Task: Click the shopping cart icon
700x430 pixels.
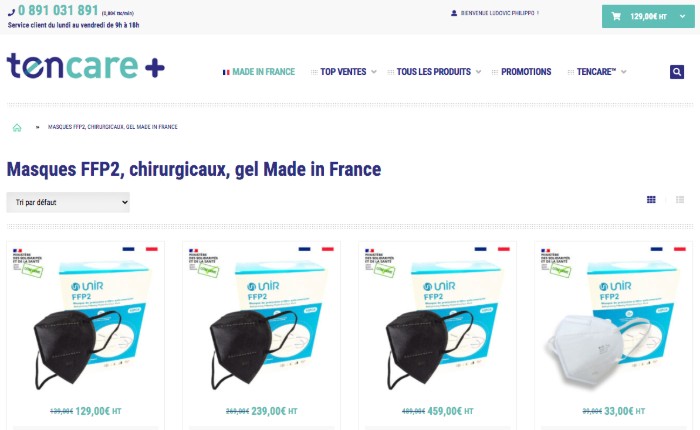Action: click(x=616, y=17)
